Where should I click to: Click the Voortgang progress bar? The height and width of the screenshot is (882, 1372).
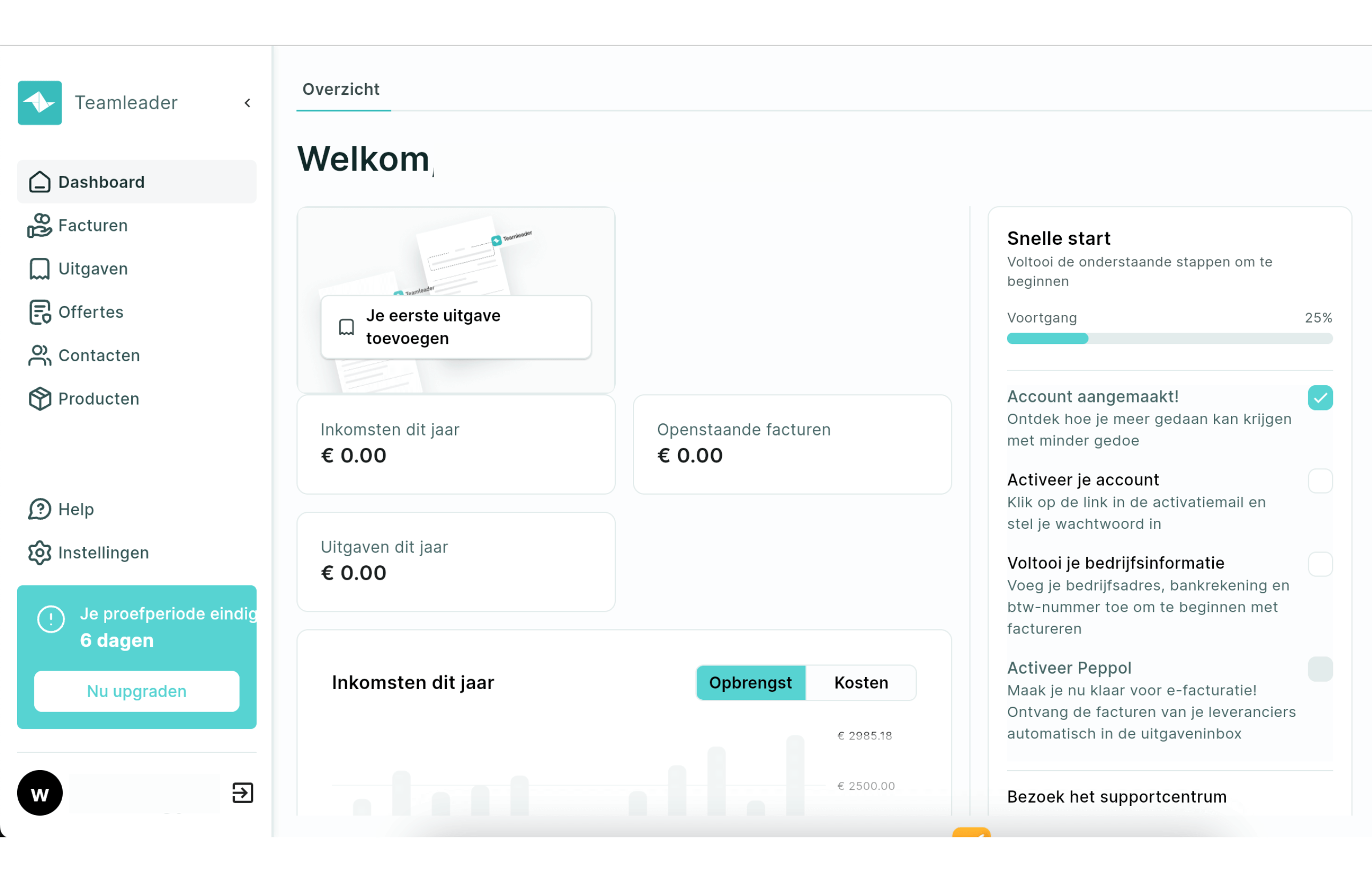(1169, 339)
